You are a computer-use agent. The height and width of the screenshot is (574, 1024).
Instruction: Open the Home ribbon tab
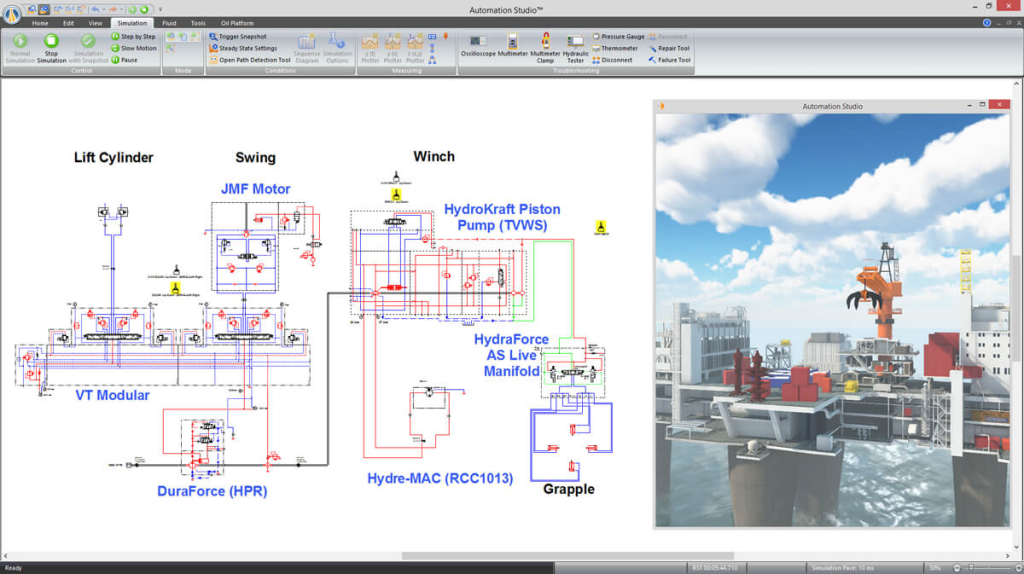click(x=40, y=23)
